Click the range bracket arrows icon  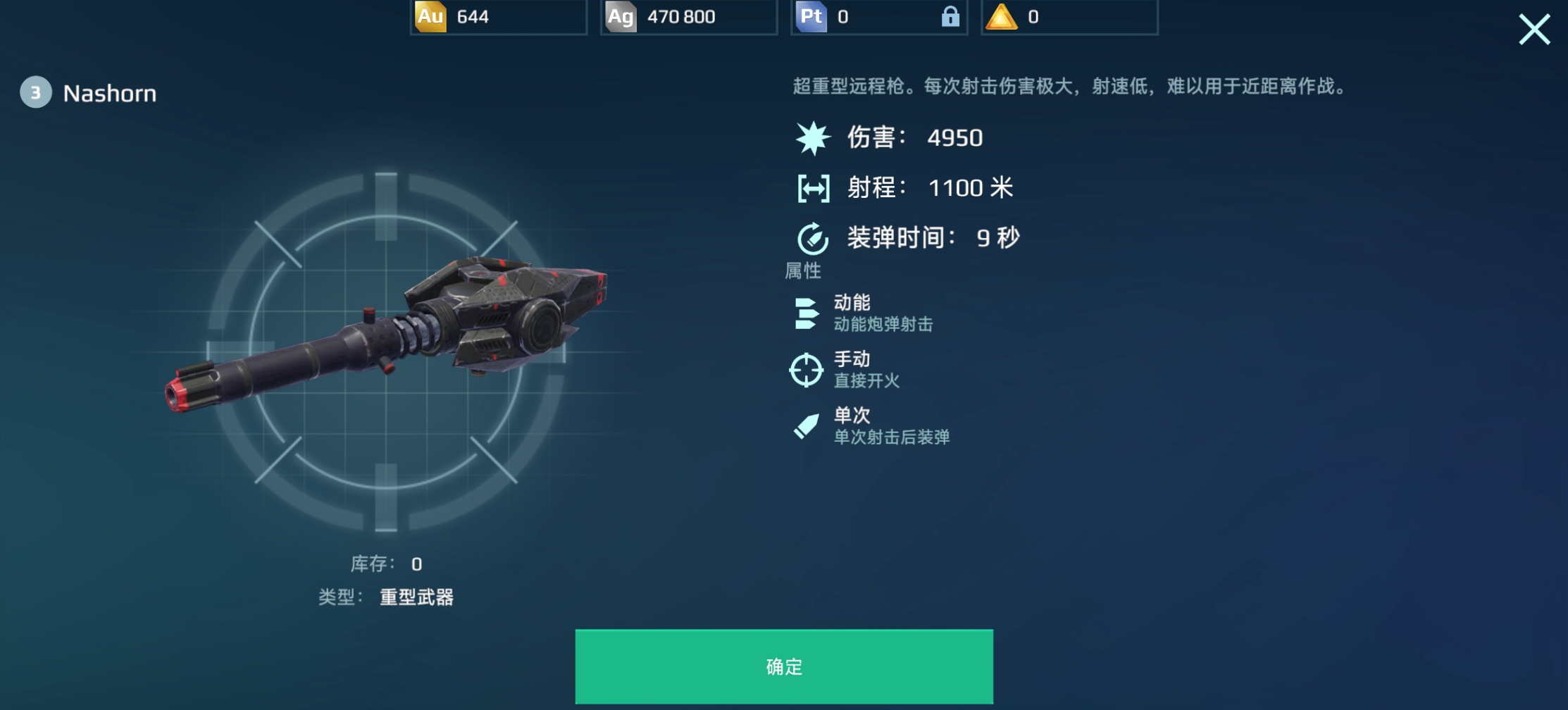pyautogui.click(x=813, y=188)
